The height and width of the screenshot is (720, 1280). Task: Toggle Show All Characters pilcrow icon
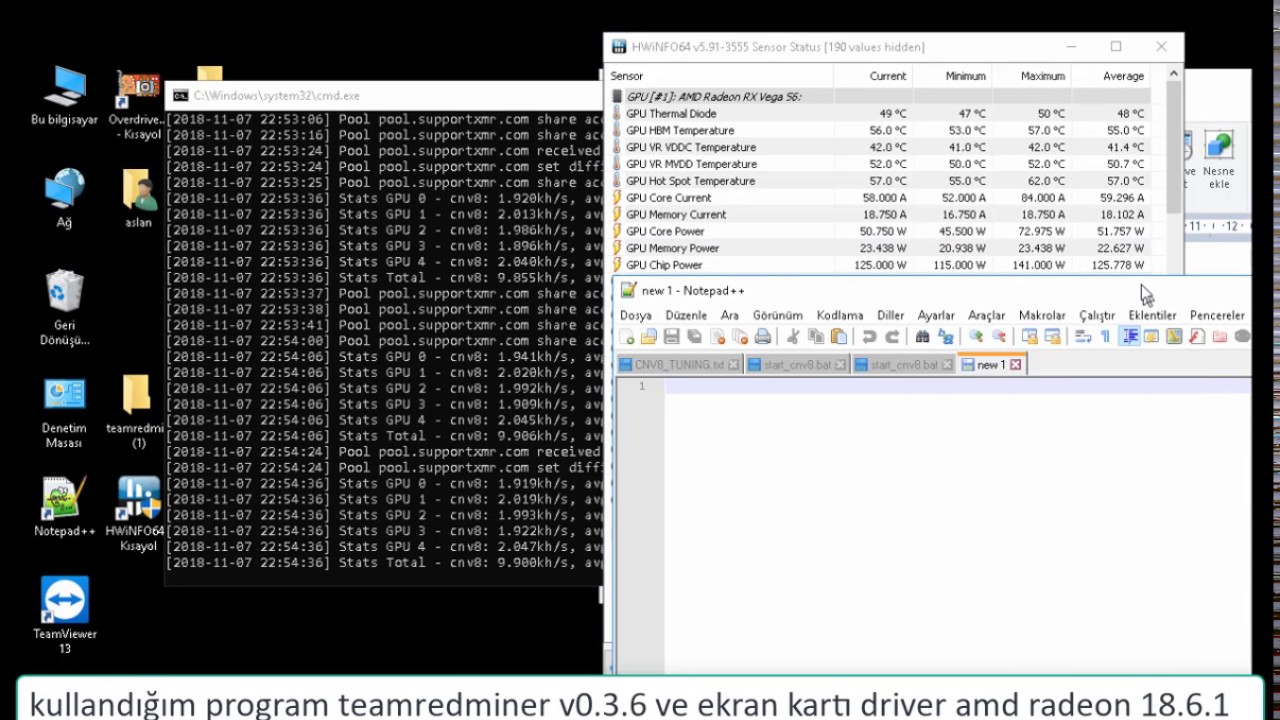1105,337
